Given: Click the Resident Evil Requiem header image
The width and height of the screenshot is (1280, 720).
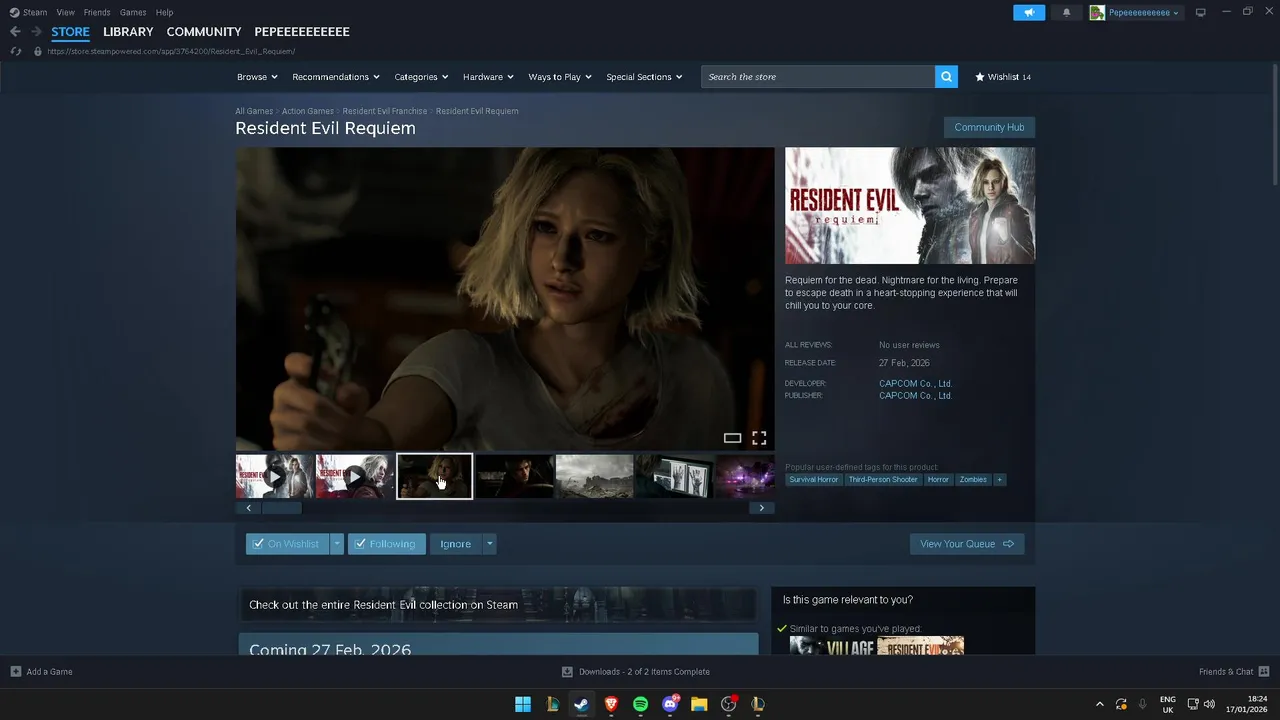Looking at the screenshot, I should [x=910, y=206].
